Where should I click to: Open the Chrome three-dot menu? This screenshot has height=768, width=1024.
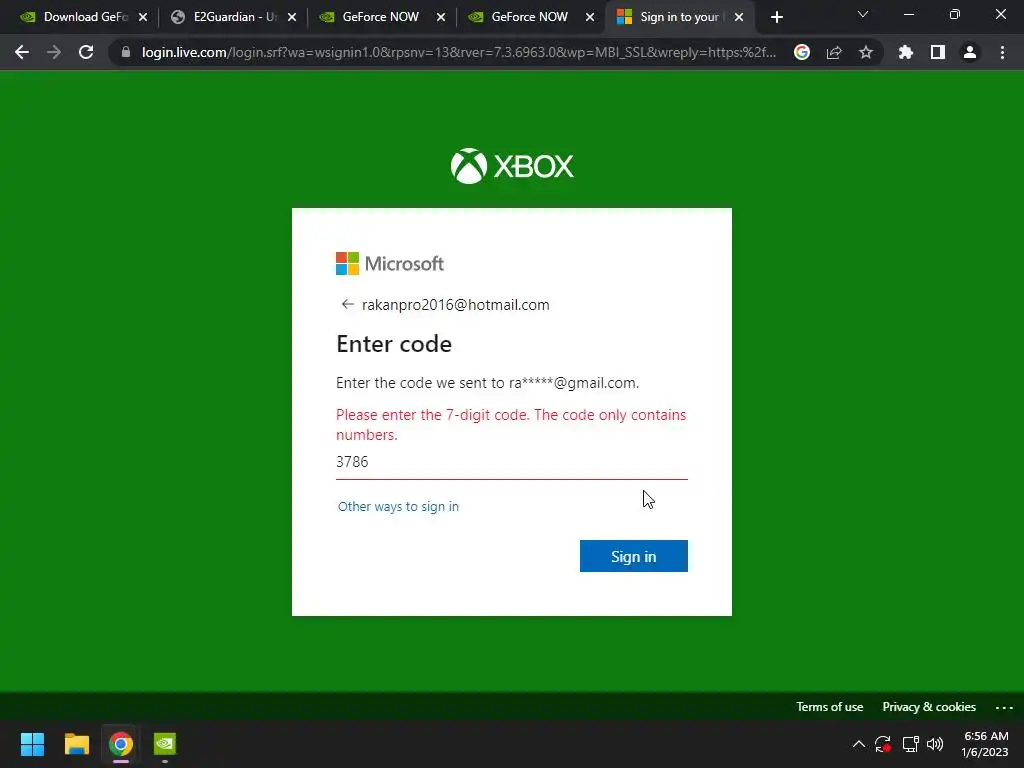[1002, 52]
